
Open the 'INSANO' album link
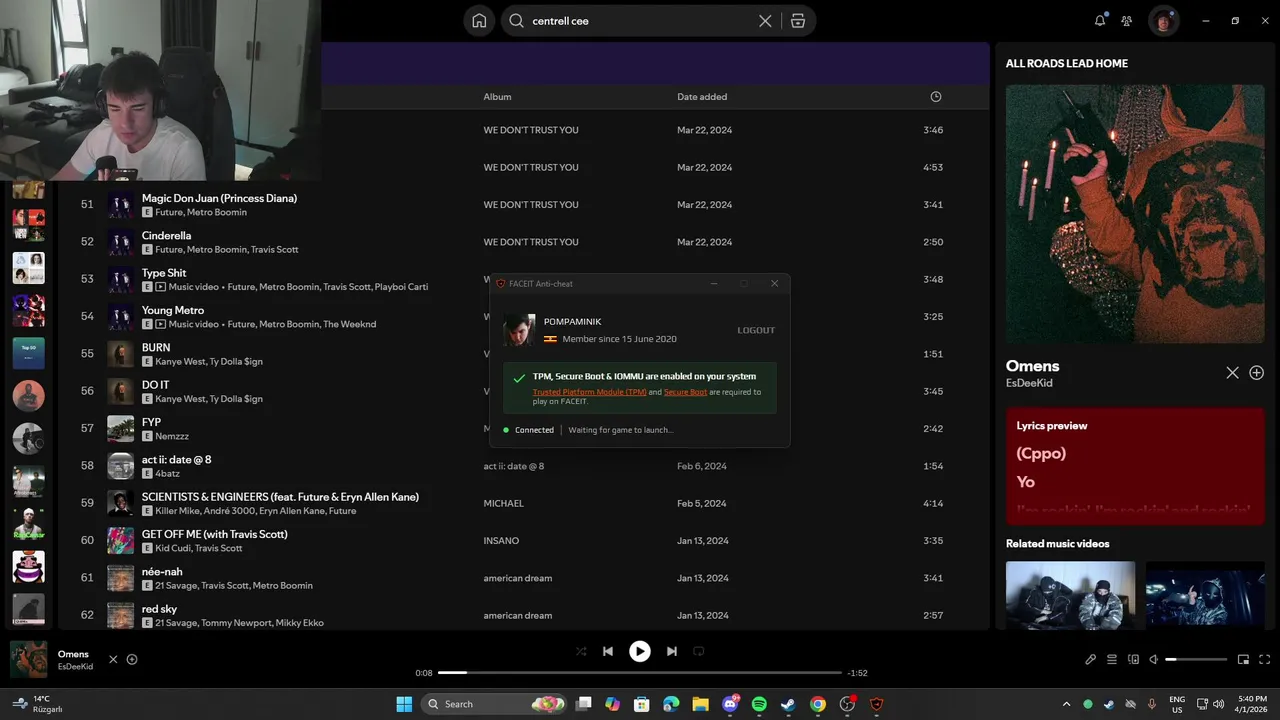coord(501,541)
